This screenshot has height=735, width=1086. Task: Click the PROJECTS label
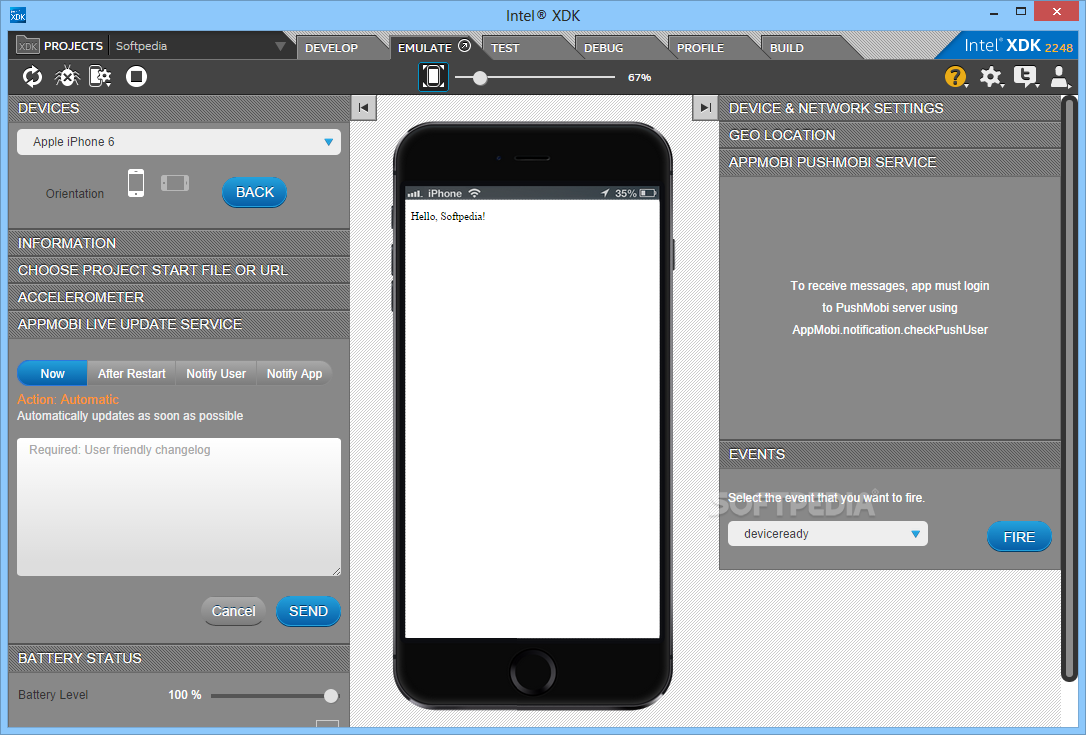click(73, 46)
